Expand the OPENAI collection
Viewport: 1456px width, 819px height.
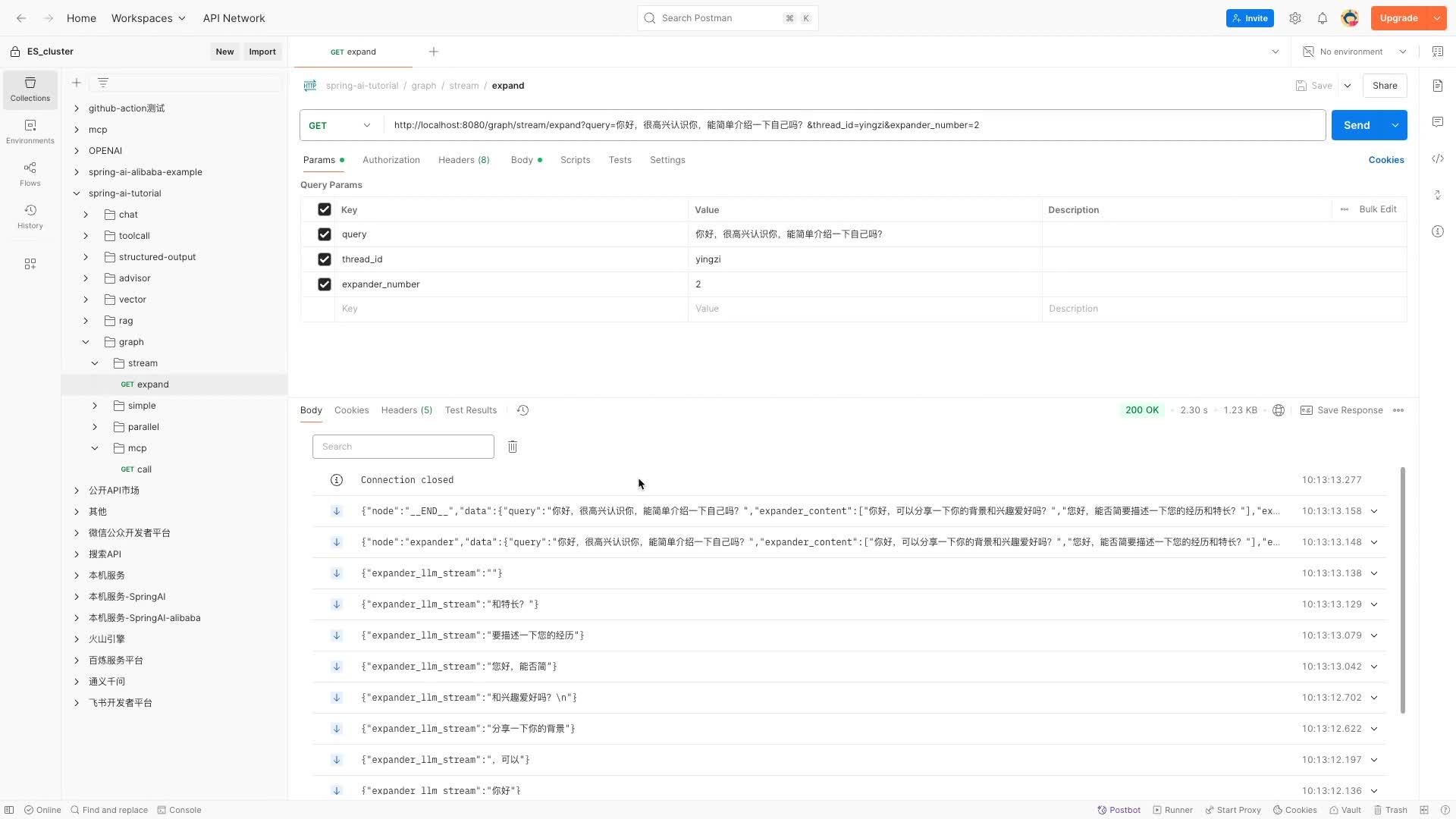coord(77,151)
